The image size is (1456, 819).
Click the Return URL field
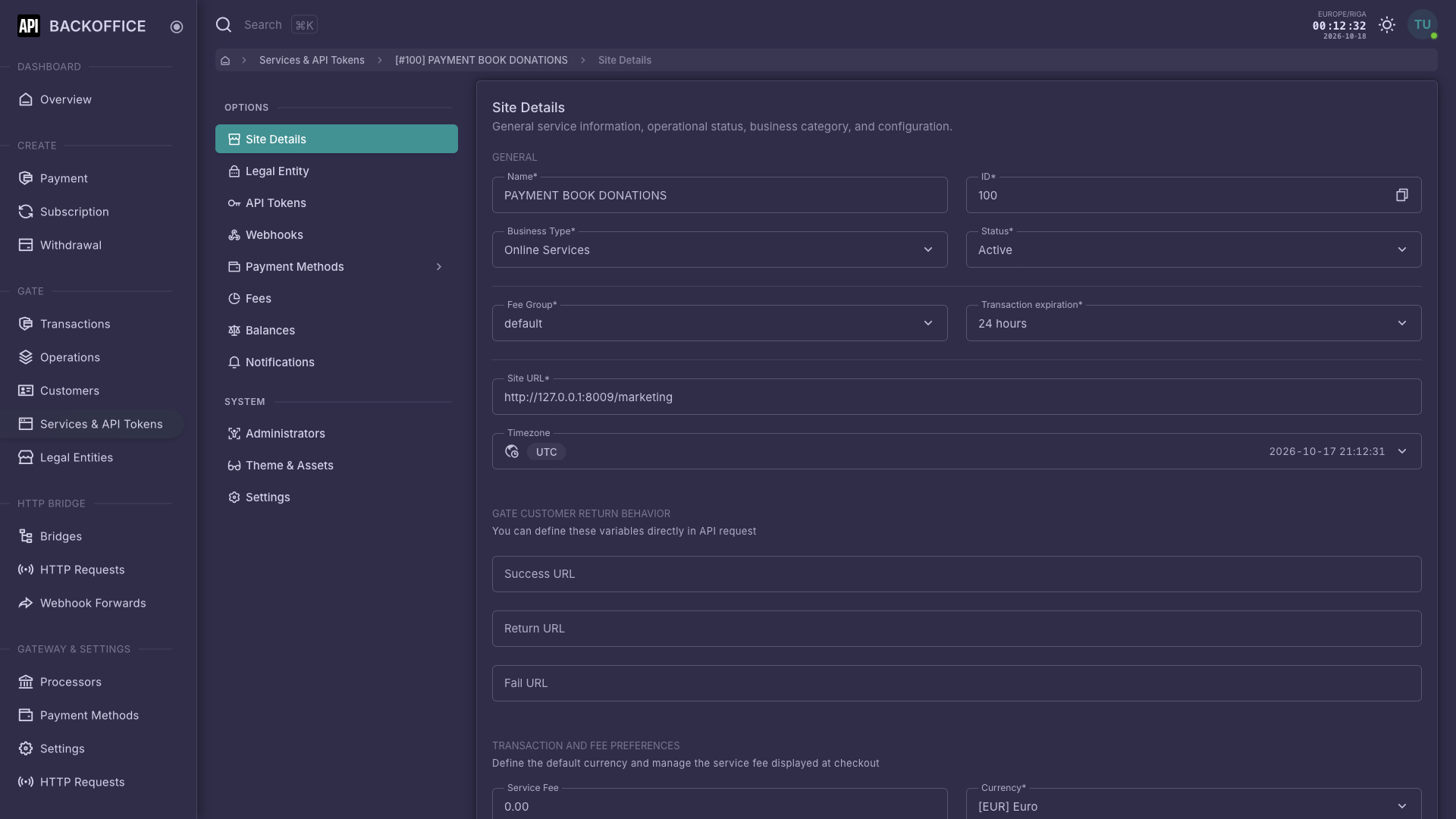957,629
